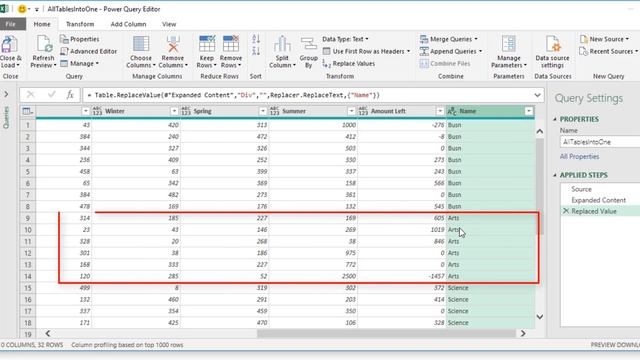640x360 pixels.
Task: Sort descending with the Z-A icon
Action: point(256,51)
